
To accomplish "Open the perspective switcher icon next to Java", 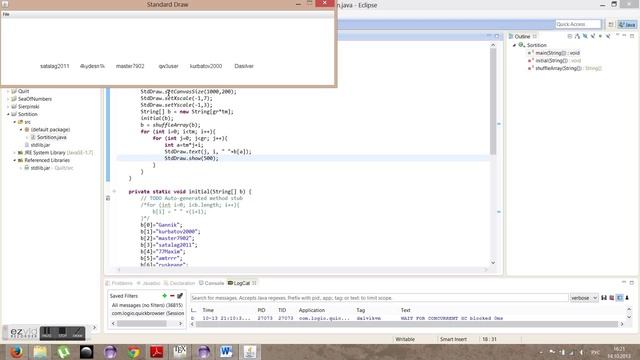I will point(611,24).
